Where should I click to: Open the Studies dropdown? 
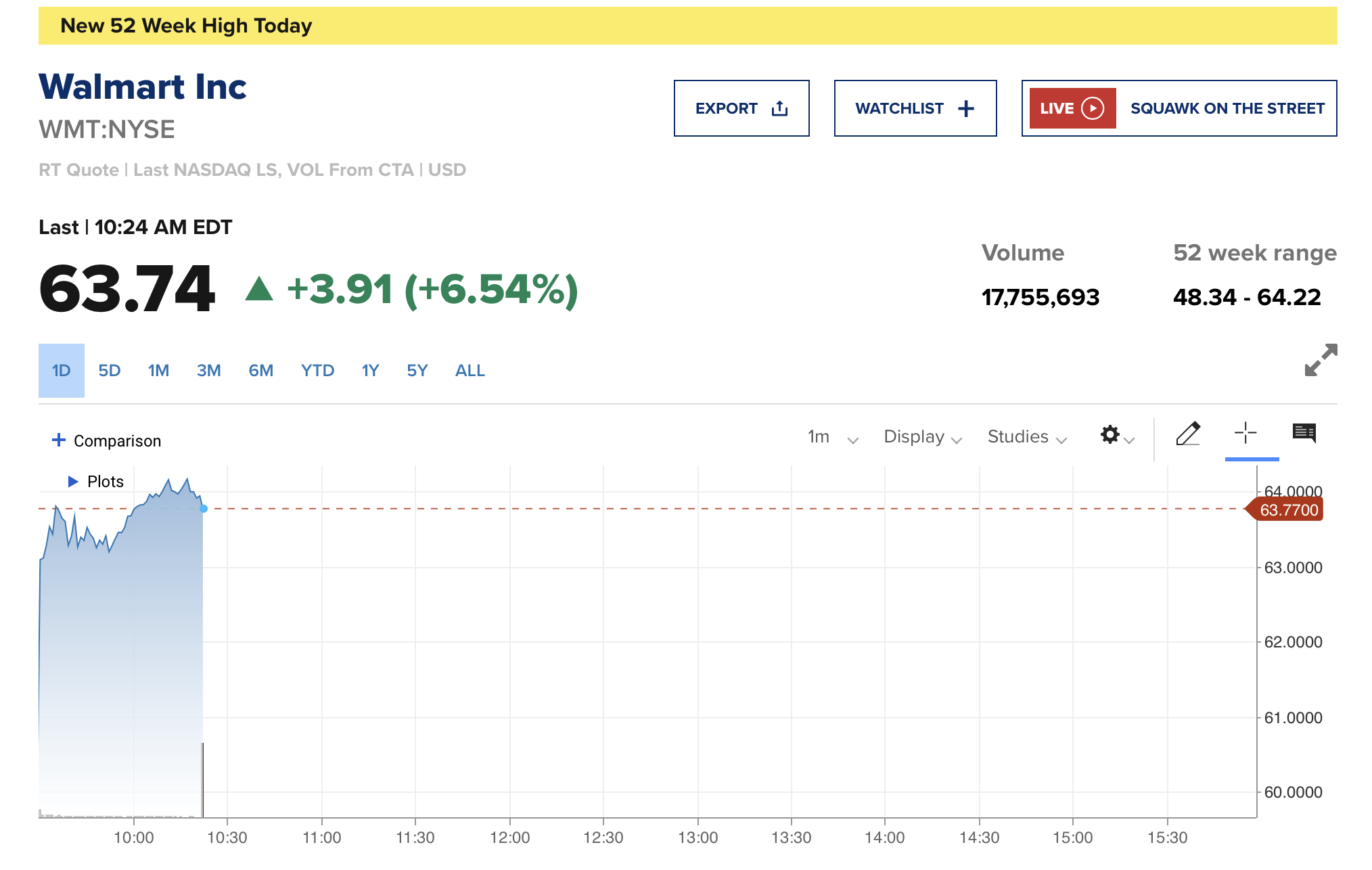click(1026, 437)
